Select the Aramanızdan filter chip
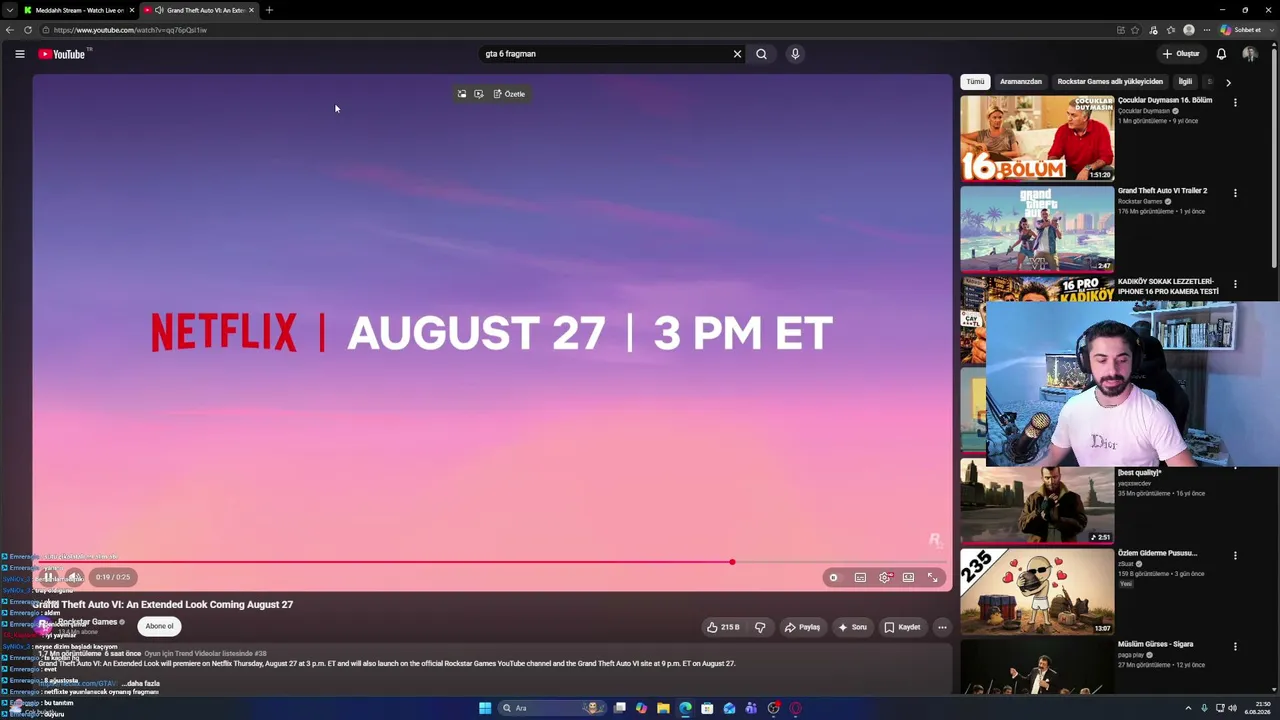The image size is (1280, 720). [1021, 82]
